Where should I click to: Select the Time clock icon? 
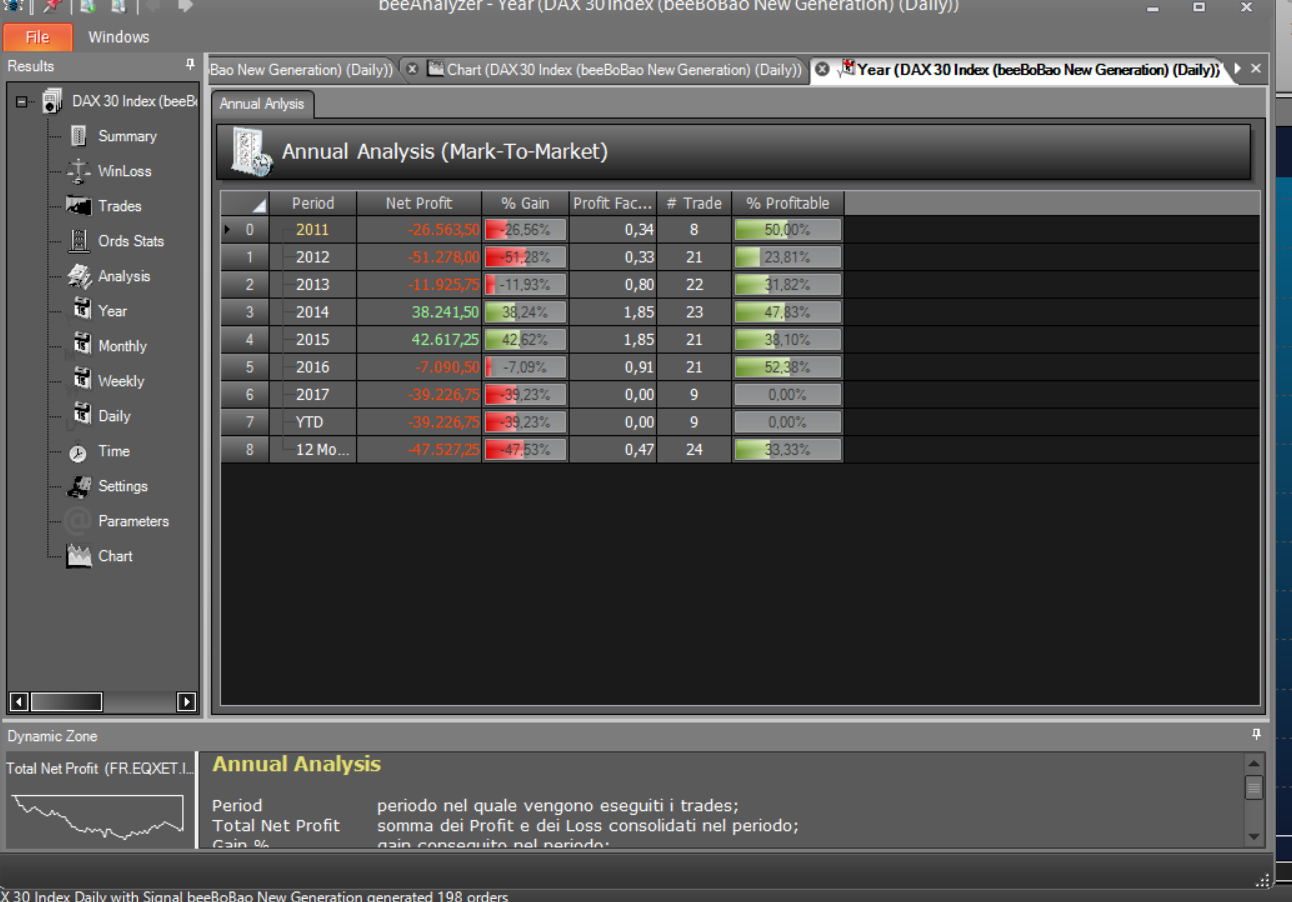tap(78, 452)
